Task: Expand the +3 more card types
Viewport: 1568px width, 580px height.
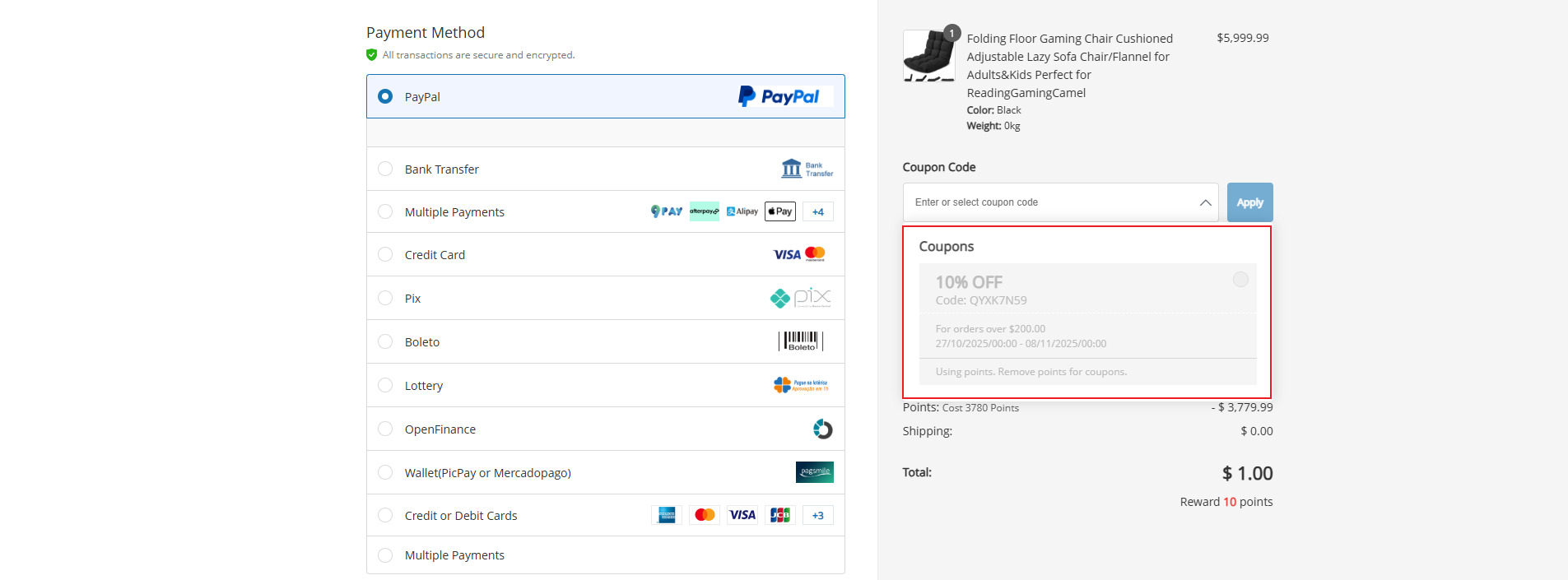Action: tap(817, 515)
